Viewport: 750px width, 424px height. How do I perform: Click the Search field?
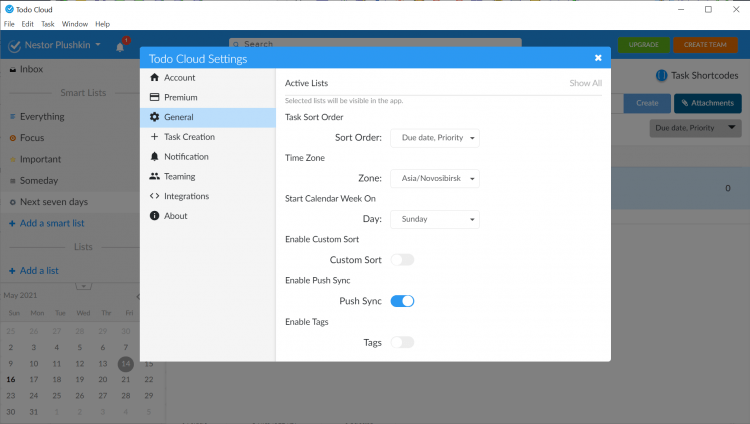(375, 43)
